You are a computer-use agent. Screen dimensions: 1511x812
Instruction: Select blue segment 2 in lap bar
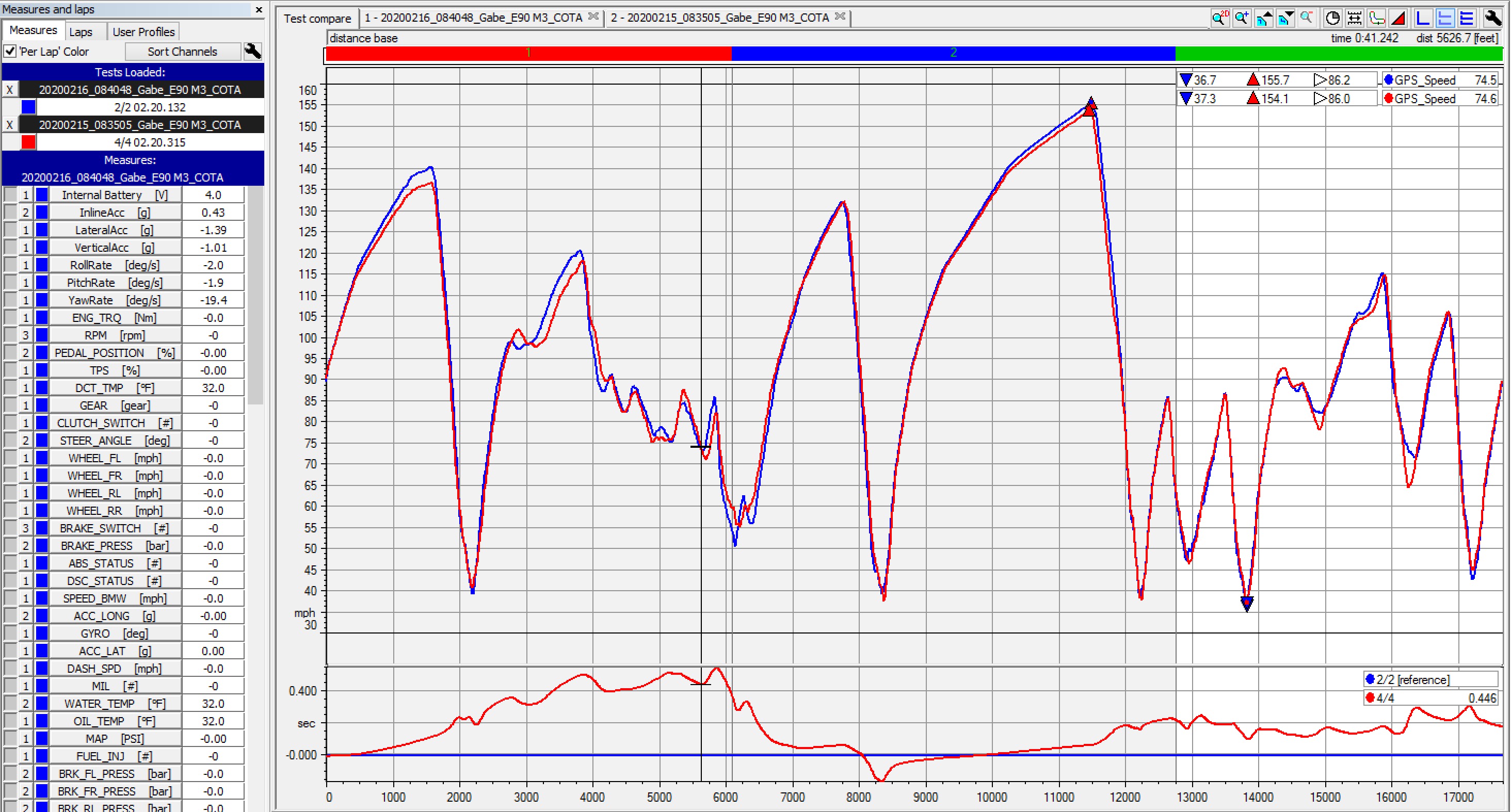[x=953, y=53]
